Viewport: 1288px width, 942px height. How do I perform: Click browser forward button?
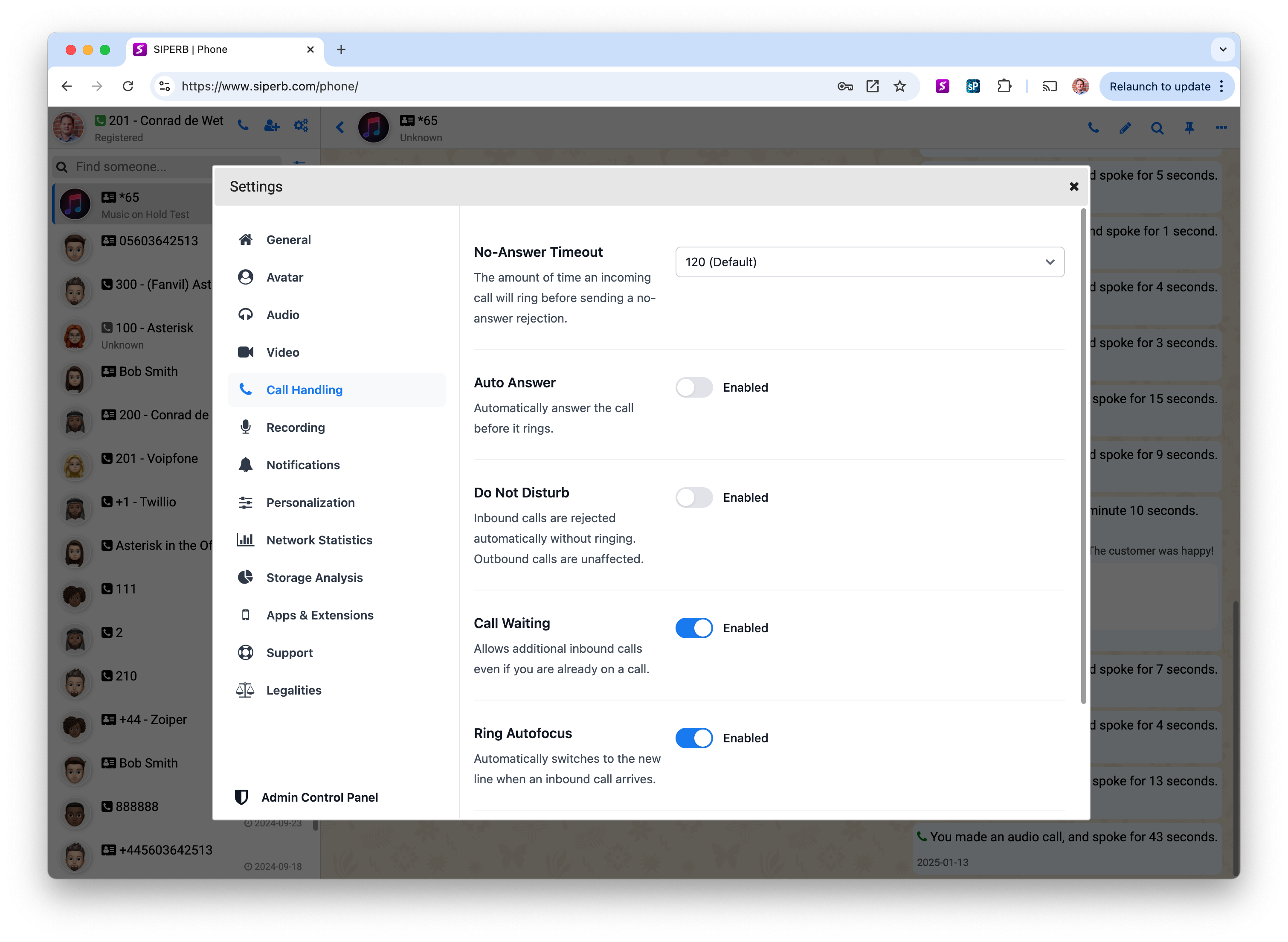(x=98, y=86)
